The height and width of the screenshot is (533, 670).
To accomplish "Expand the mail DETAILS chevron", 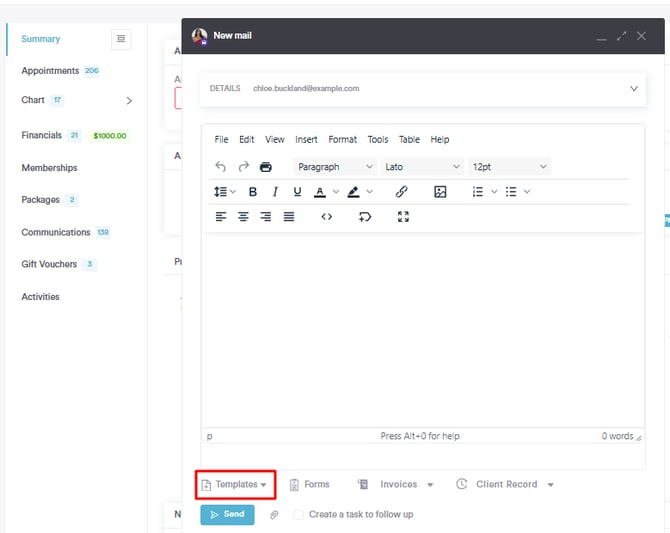I will tap(633, 89).
